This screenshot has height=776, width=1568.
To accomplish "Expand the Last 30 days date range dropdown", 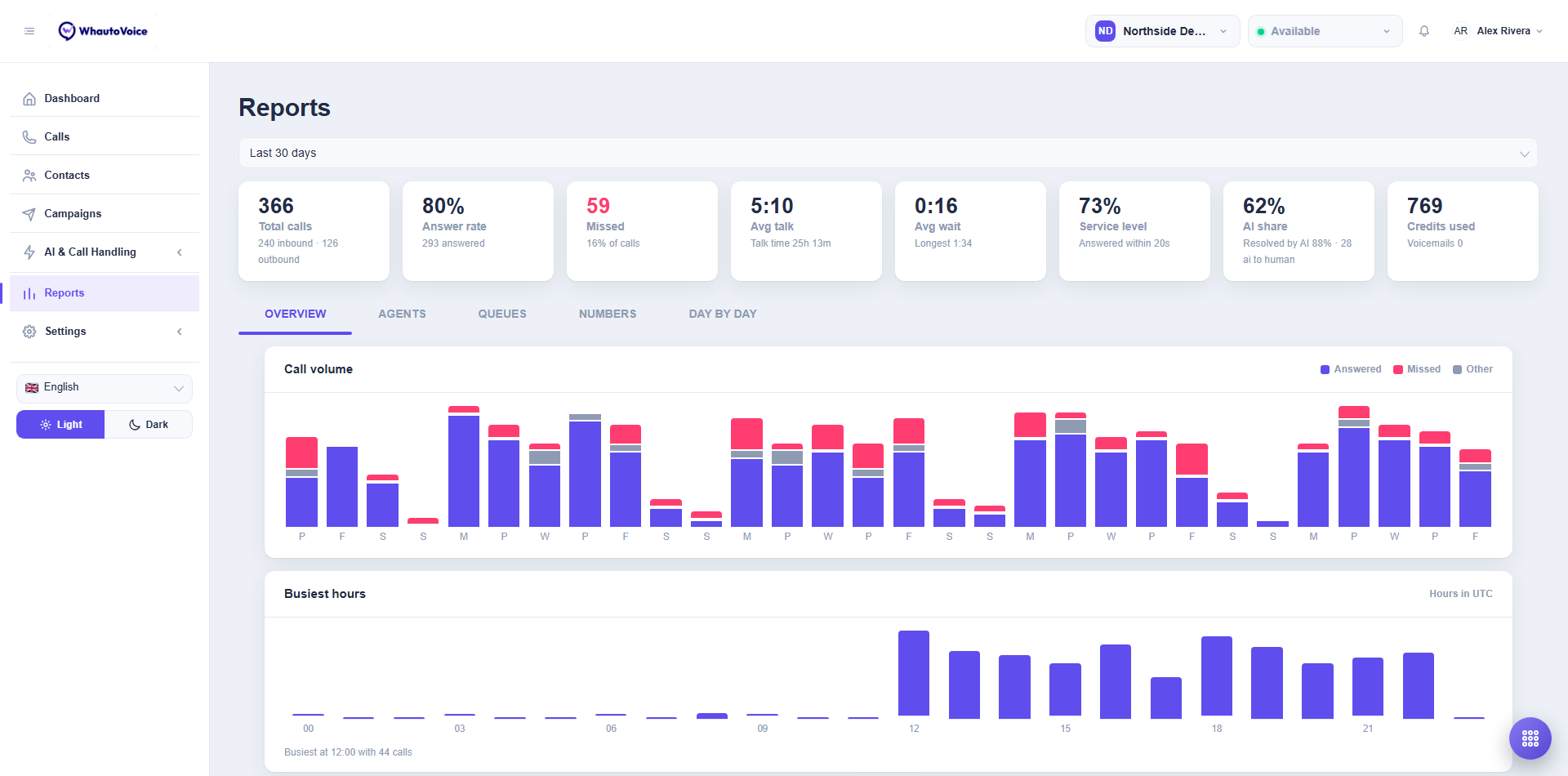I will (889, 153).
